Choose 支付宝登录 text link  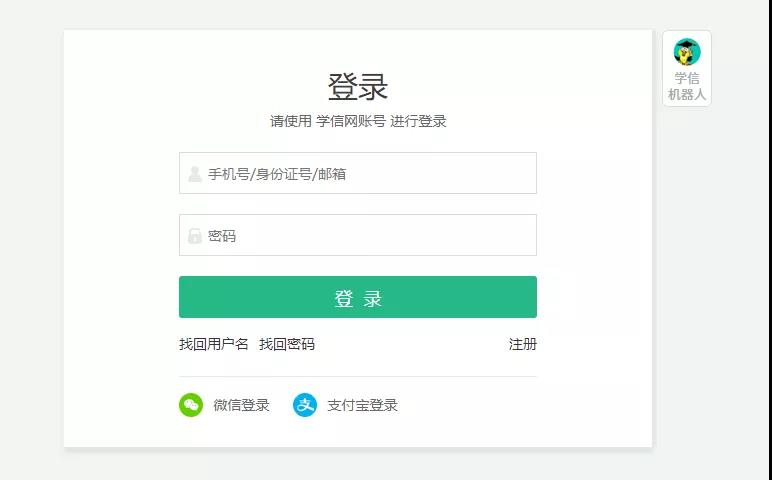[363, 405]
